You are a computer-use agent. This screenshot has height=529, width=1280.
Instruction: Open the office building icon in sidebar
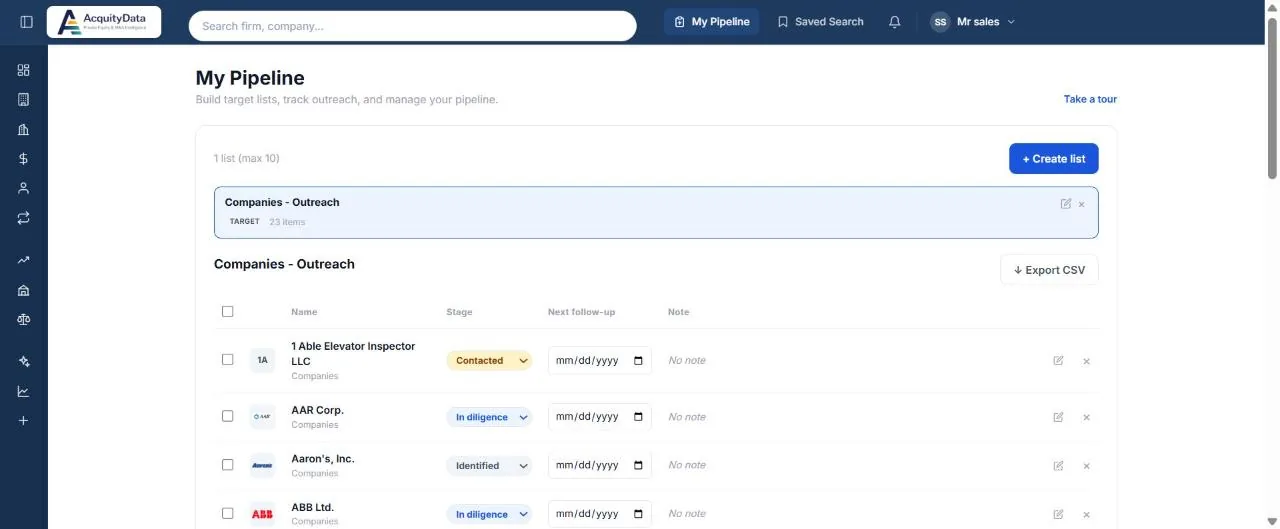(x=24, y=99)
